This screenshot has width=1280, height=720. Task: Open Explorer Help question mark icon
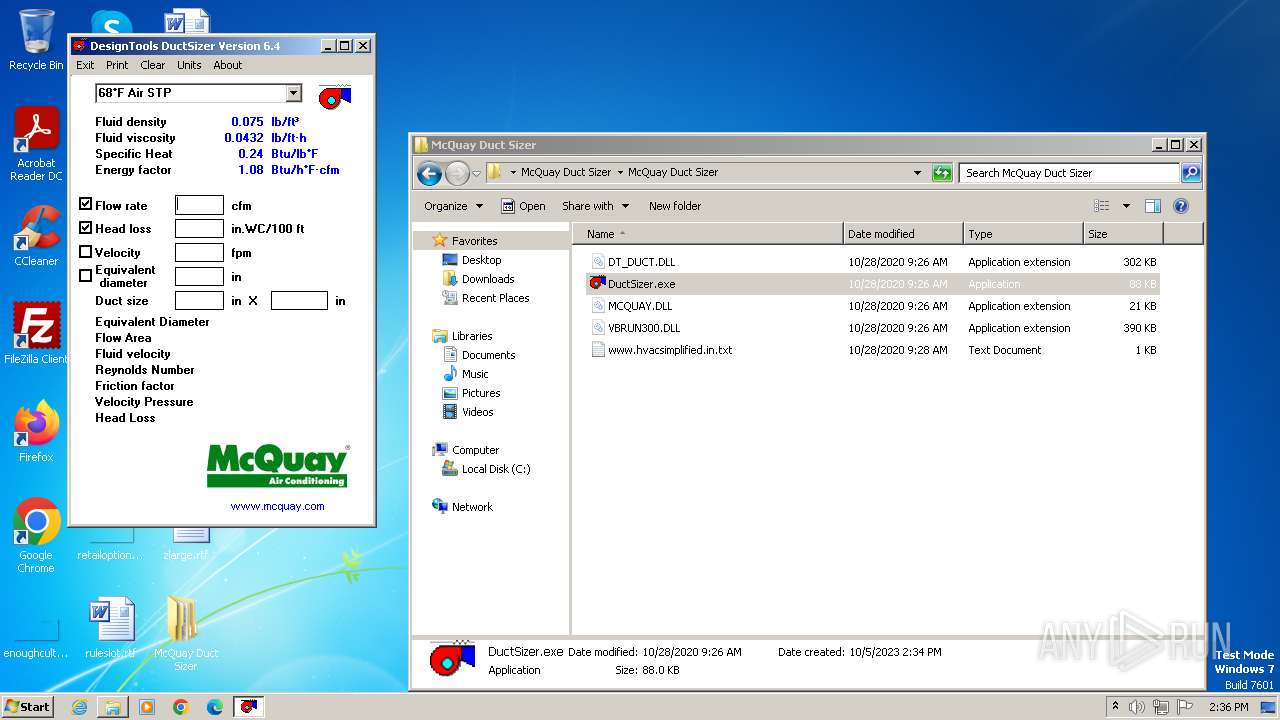tap(1180, 206)
